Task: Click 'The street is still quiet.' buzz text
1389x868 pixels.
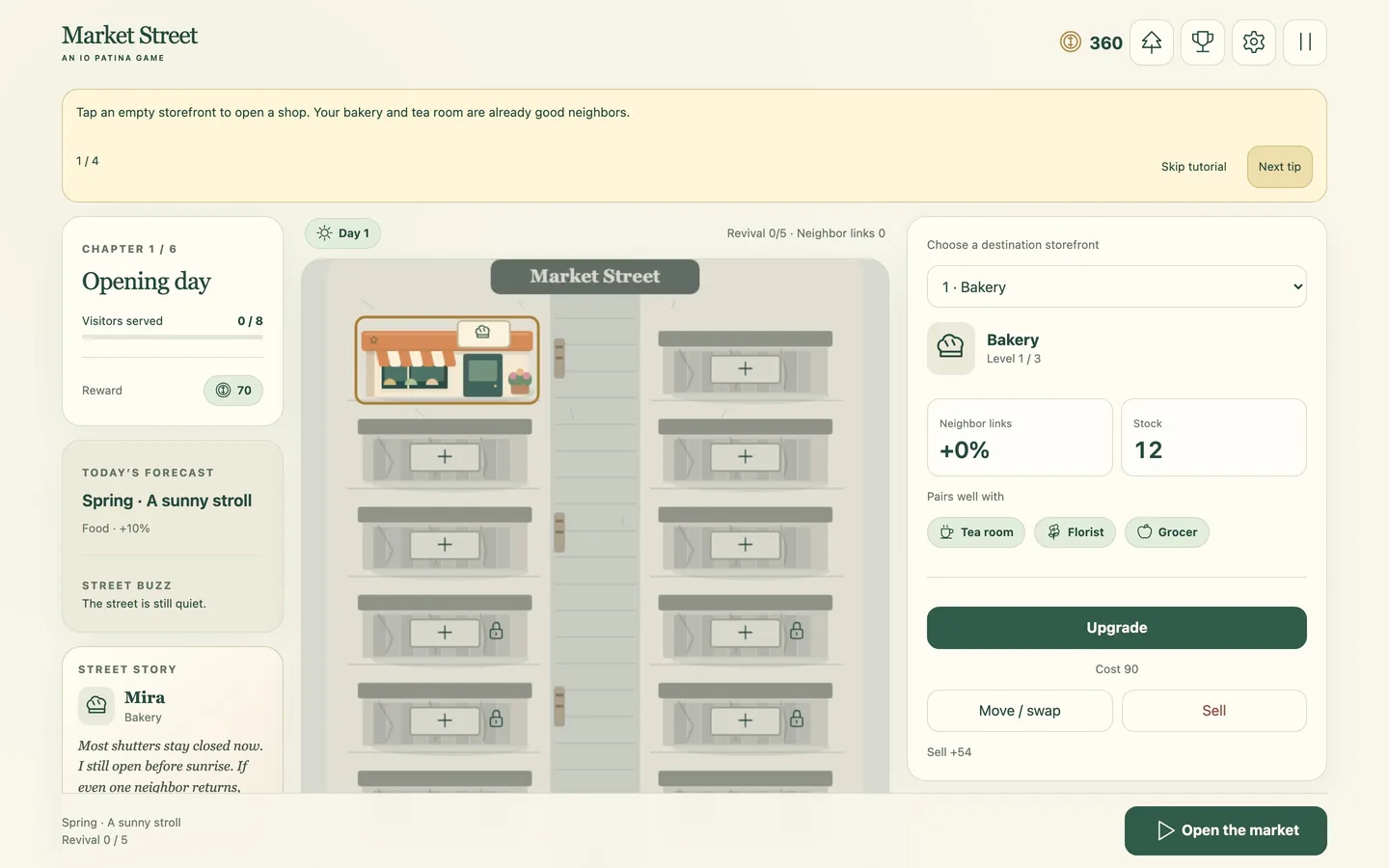Action: (x=144, y=604)
